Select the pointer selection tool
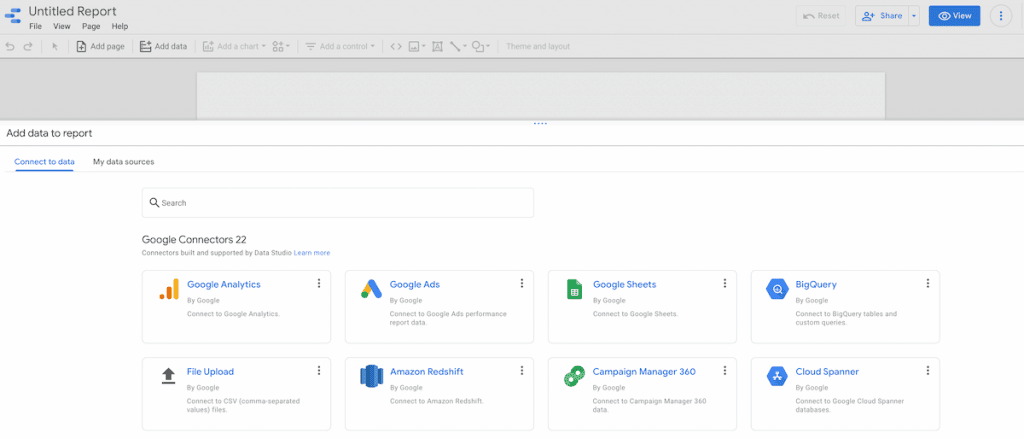This screenshot has height=439, width=1024. coord(55,46)
